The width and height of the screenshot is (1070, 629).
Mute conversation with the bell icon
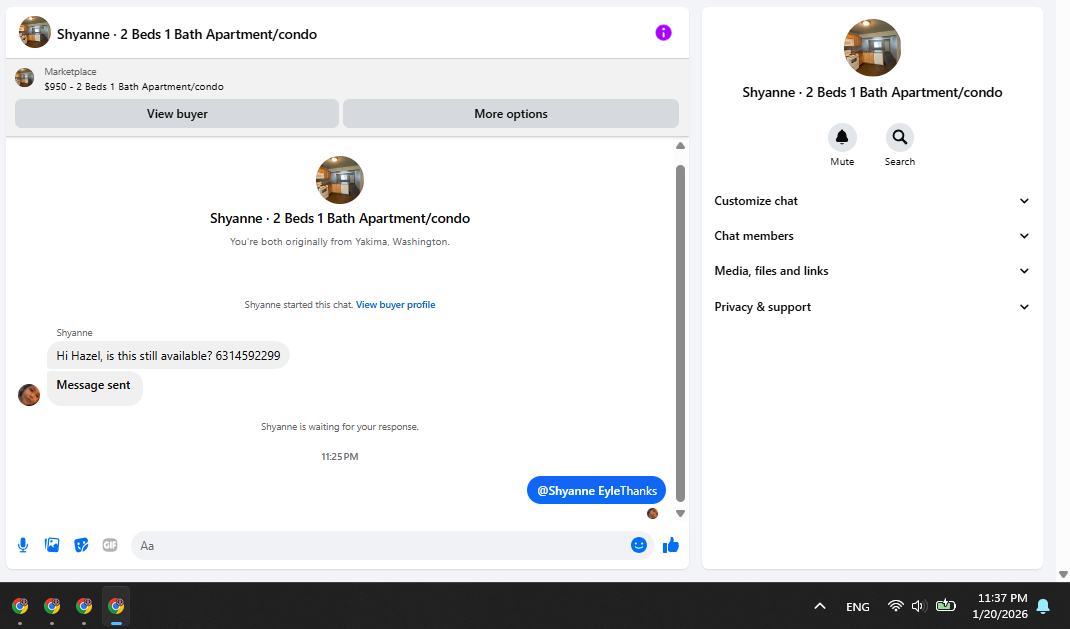[842, 138]
